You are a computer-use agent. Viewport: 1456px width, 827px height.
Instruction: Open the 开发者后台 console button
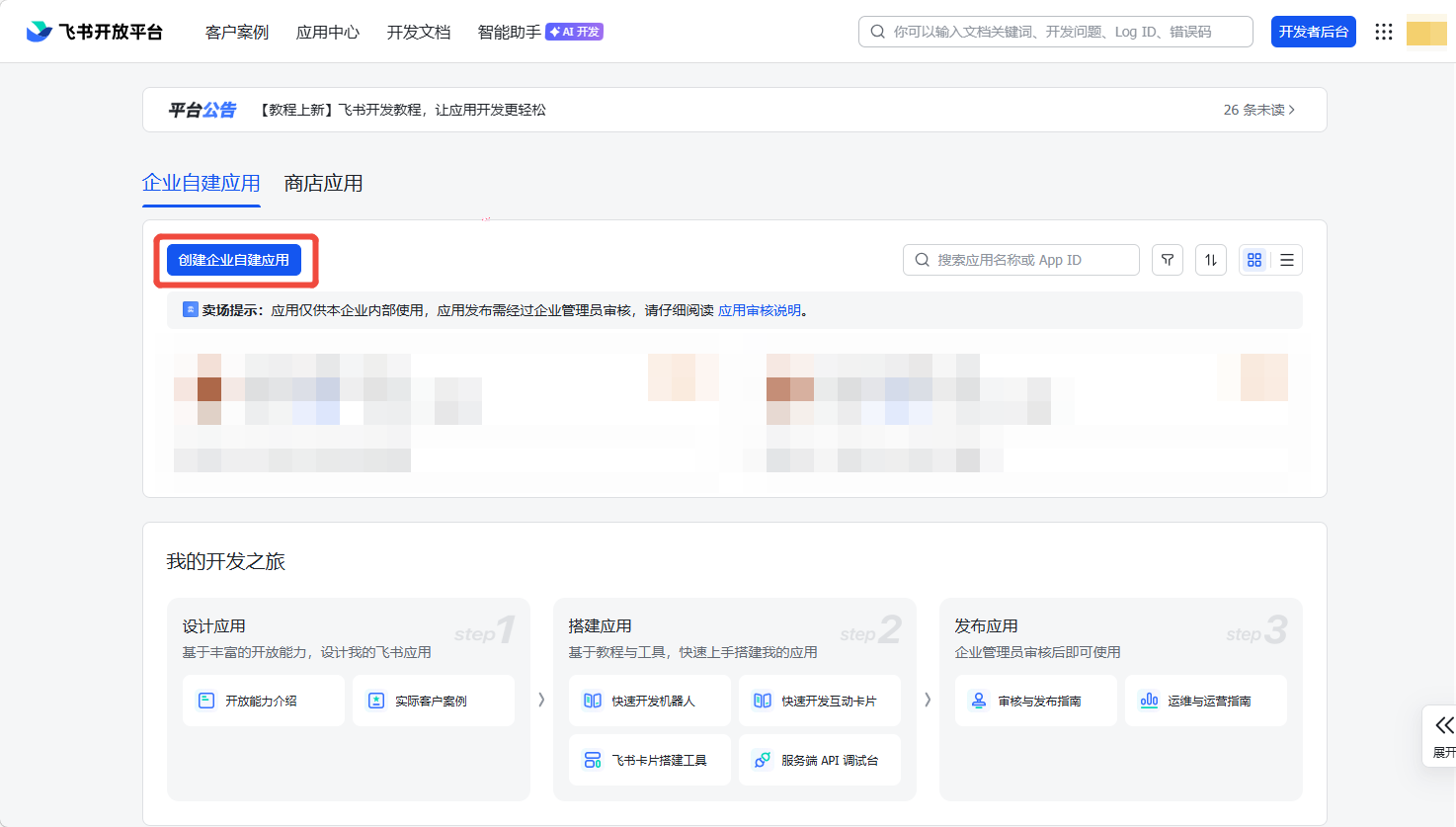[x=1313, y=32]
